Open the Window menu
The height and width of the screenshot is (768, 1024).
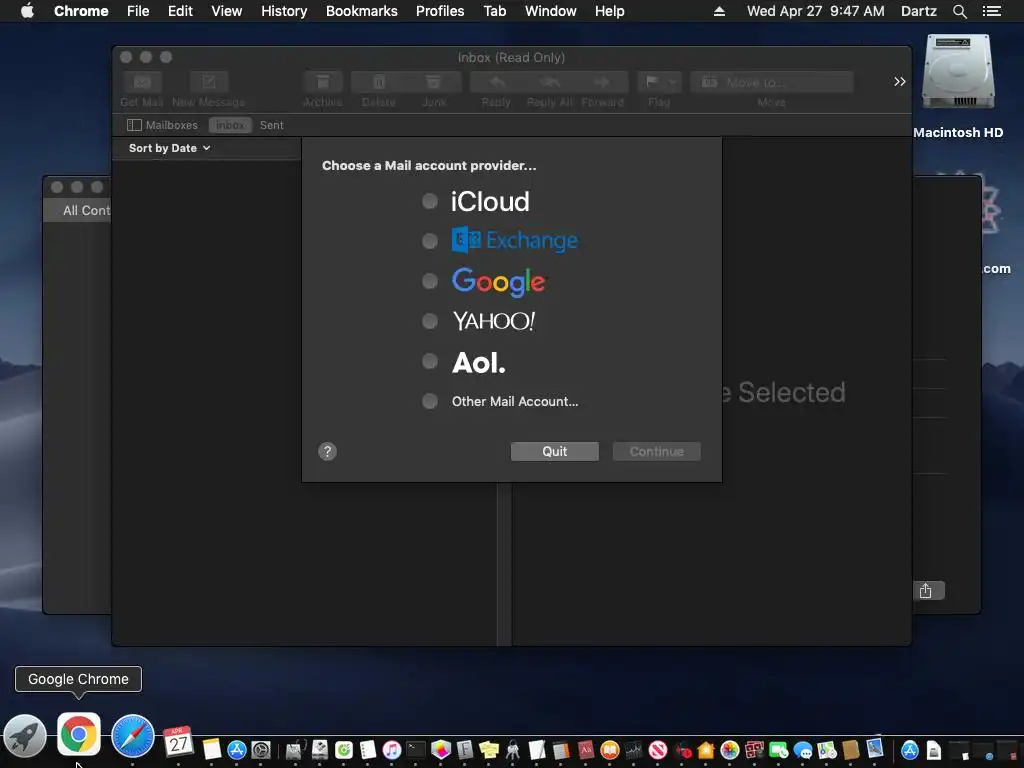pos(551,11)
